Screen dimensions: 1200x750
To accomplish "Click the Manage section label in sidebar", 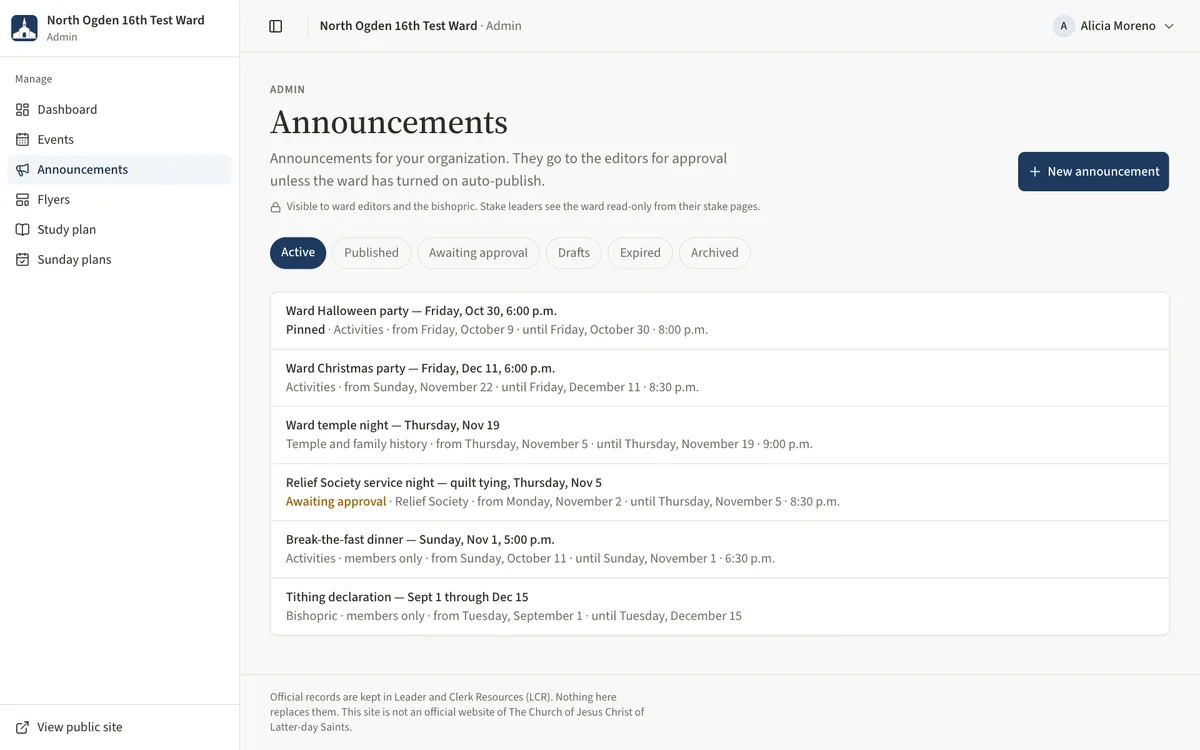I will (x=34, y=79).
